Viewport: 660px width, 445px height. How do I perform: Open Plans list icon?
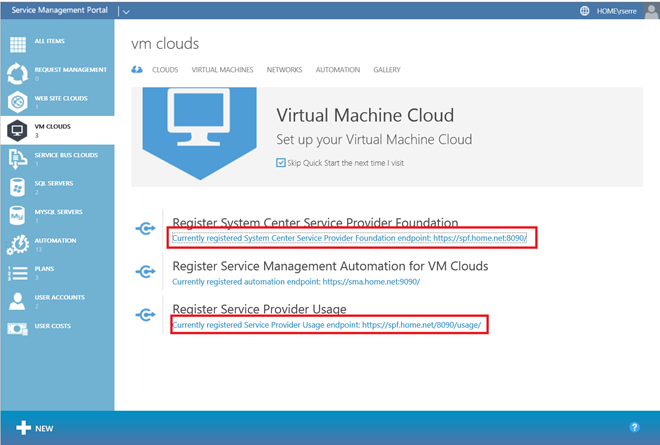click(17, 273)
